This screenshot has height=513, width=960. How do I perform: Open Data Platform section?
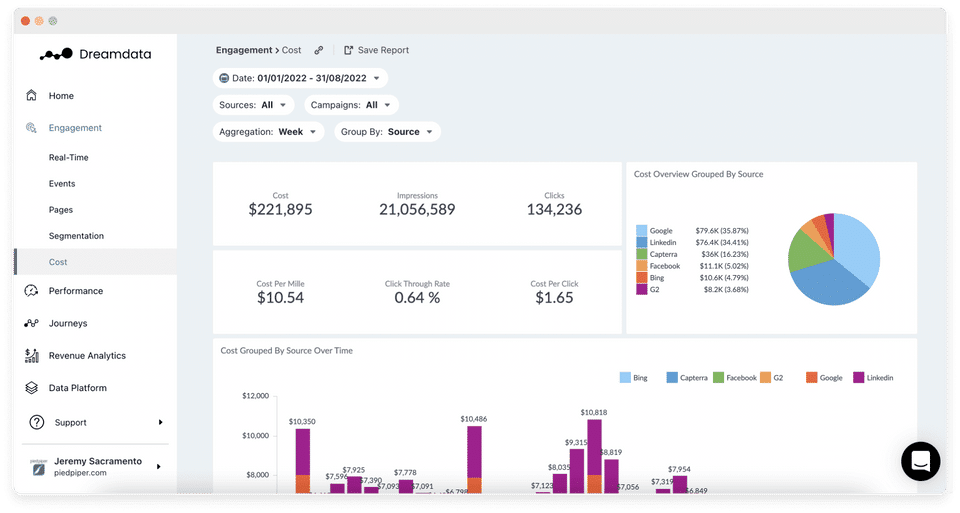click(x=78, y=388)
